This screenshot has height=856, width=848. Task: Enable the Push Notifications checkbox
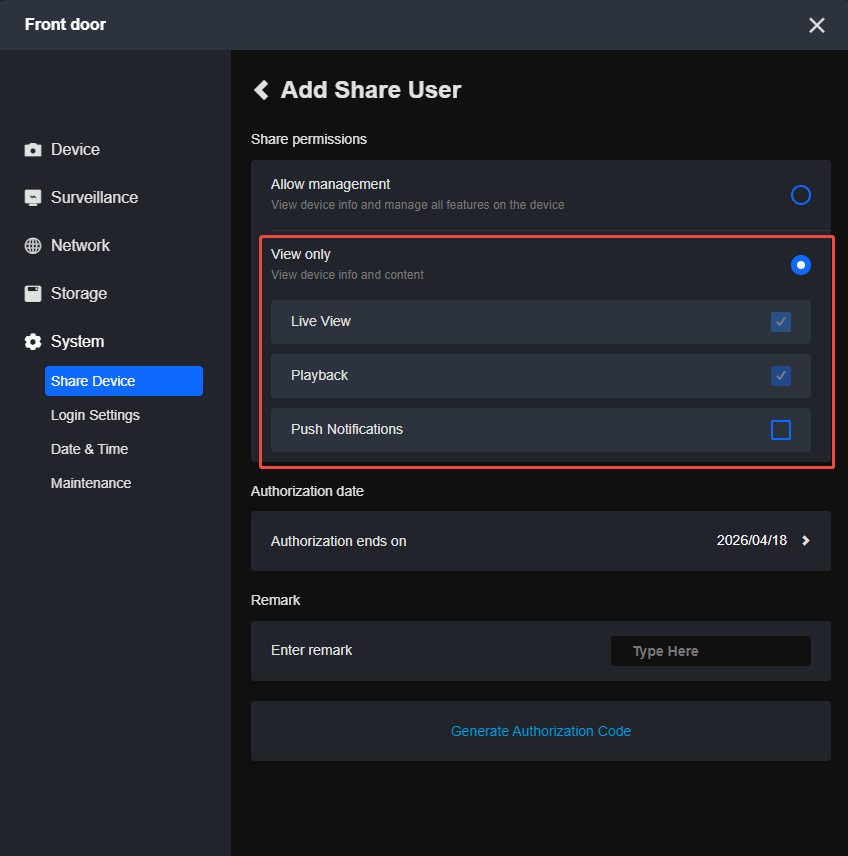coord(781,430)
